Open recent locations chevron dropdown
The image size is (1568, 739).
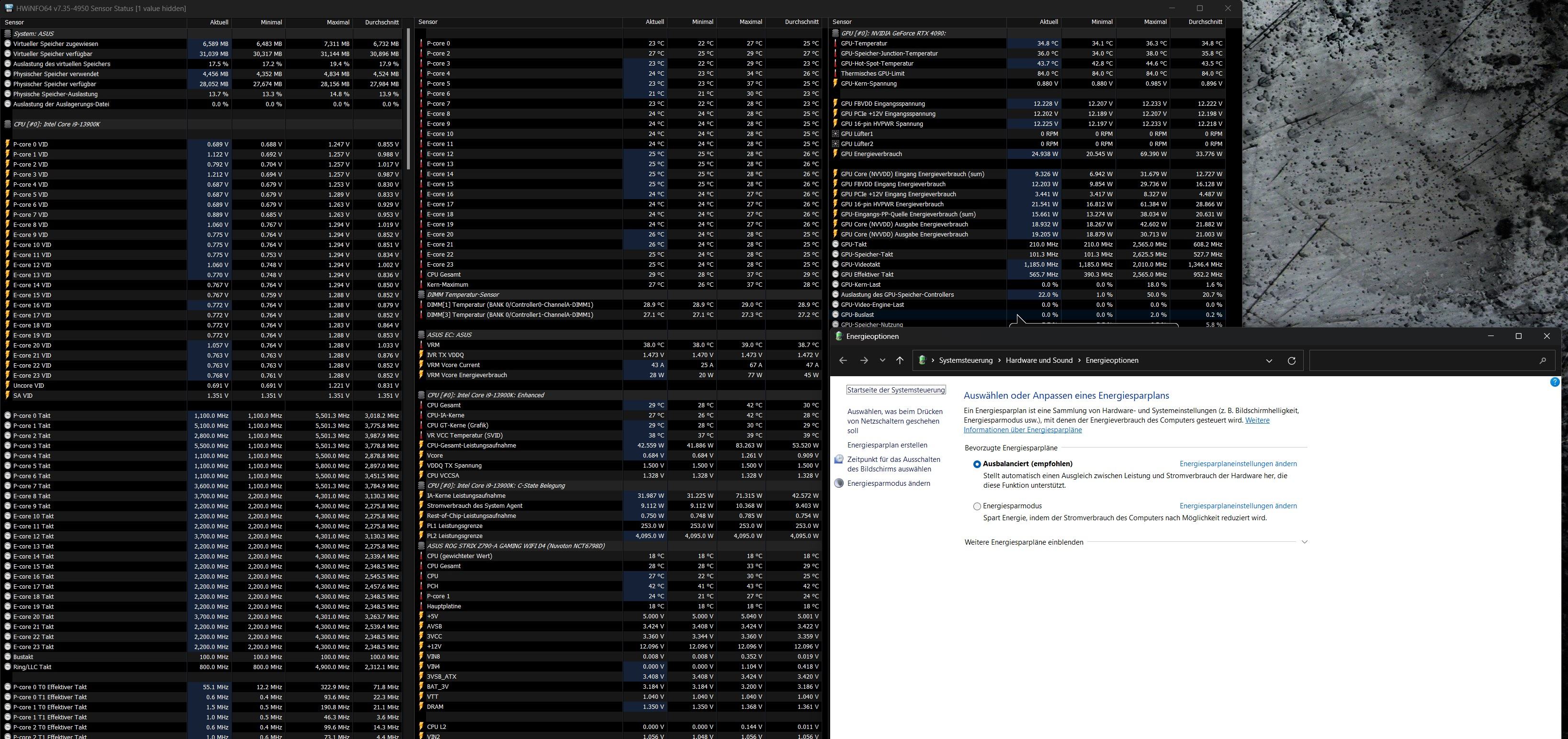click(882, 360)
